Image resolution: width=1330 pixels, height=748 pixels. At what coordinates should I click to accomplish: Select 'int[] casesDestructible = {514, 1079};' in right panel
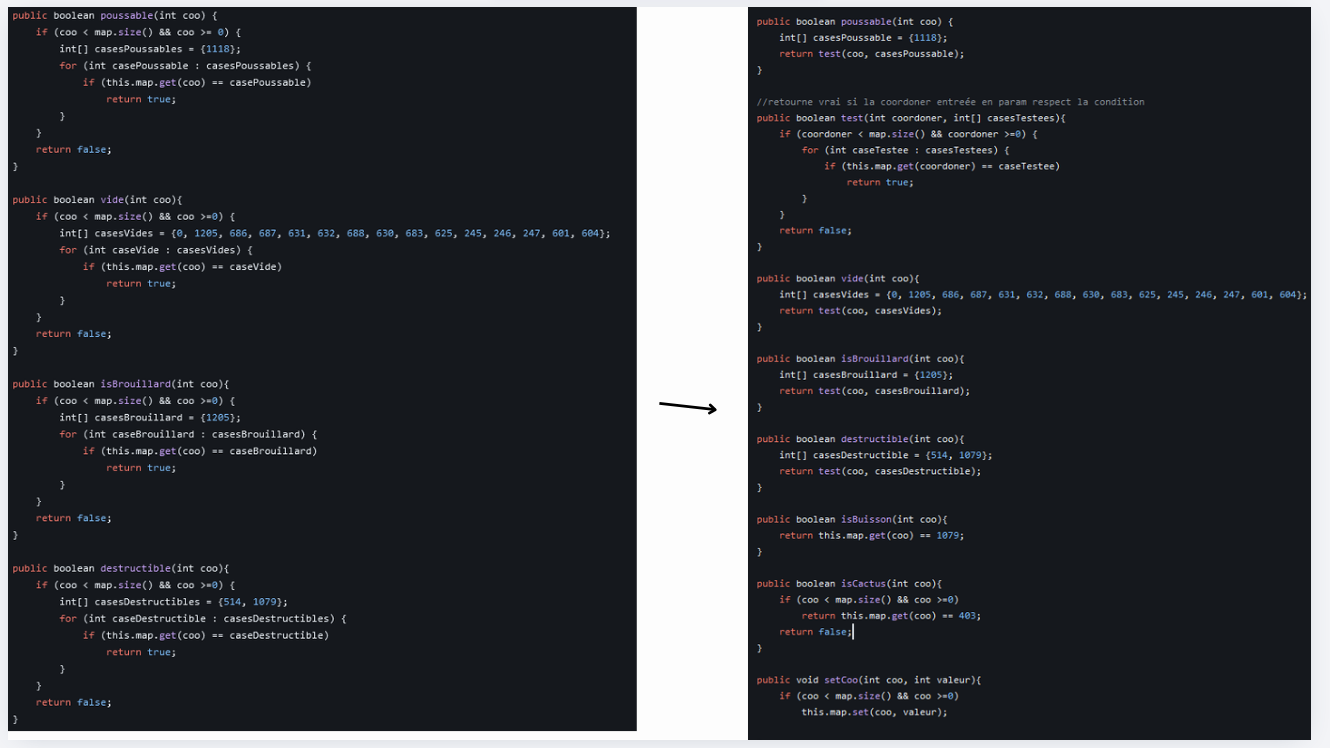click(886, 454)
